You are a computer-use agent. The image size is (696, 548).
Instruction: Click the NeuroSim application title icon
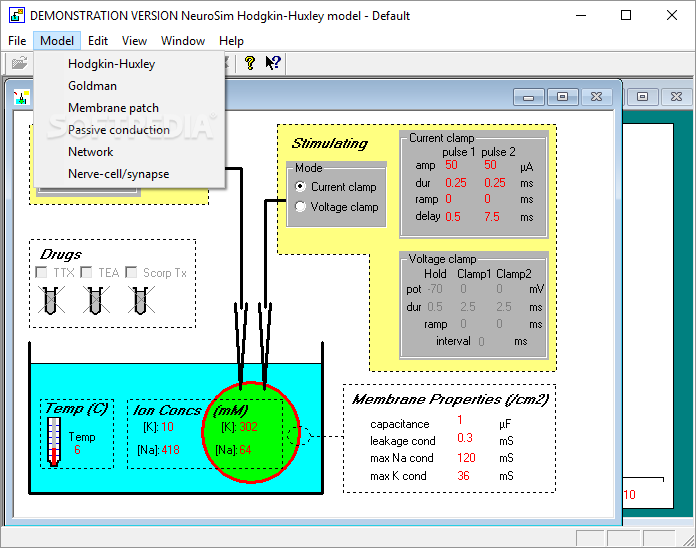click(16, 16)
